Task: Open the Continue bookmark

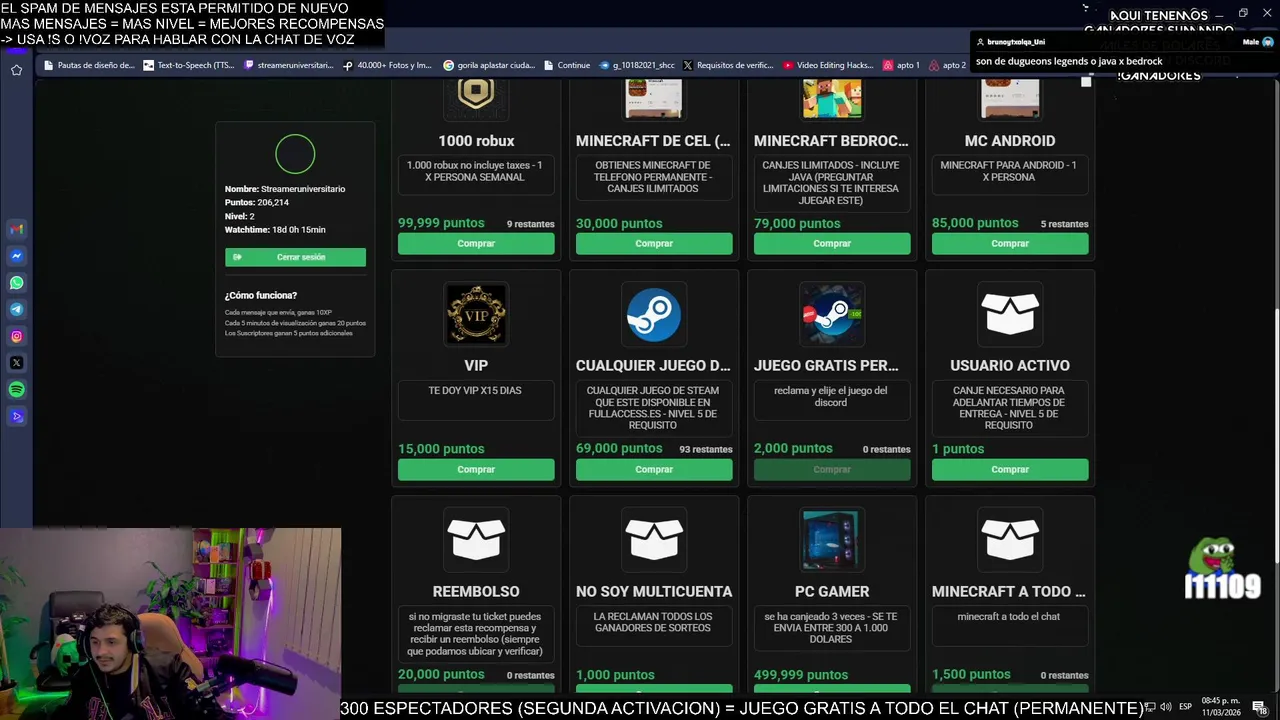Action: tap(567, 65)
